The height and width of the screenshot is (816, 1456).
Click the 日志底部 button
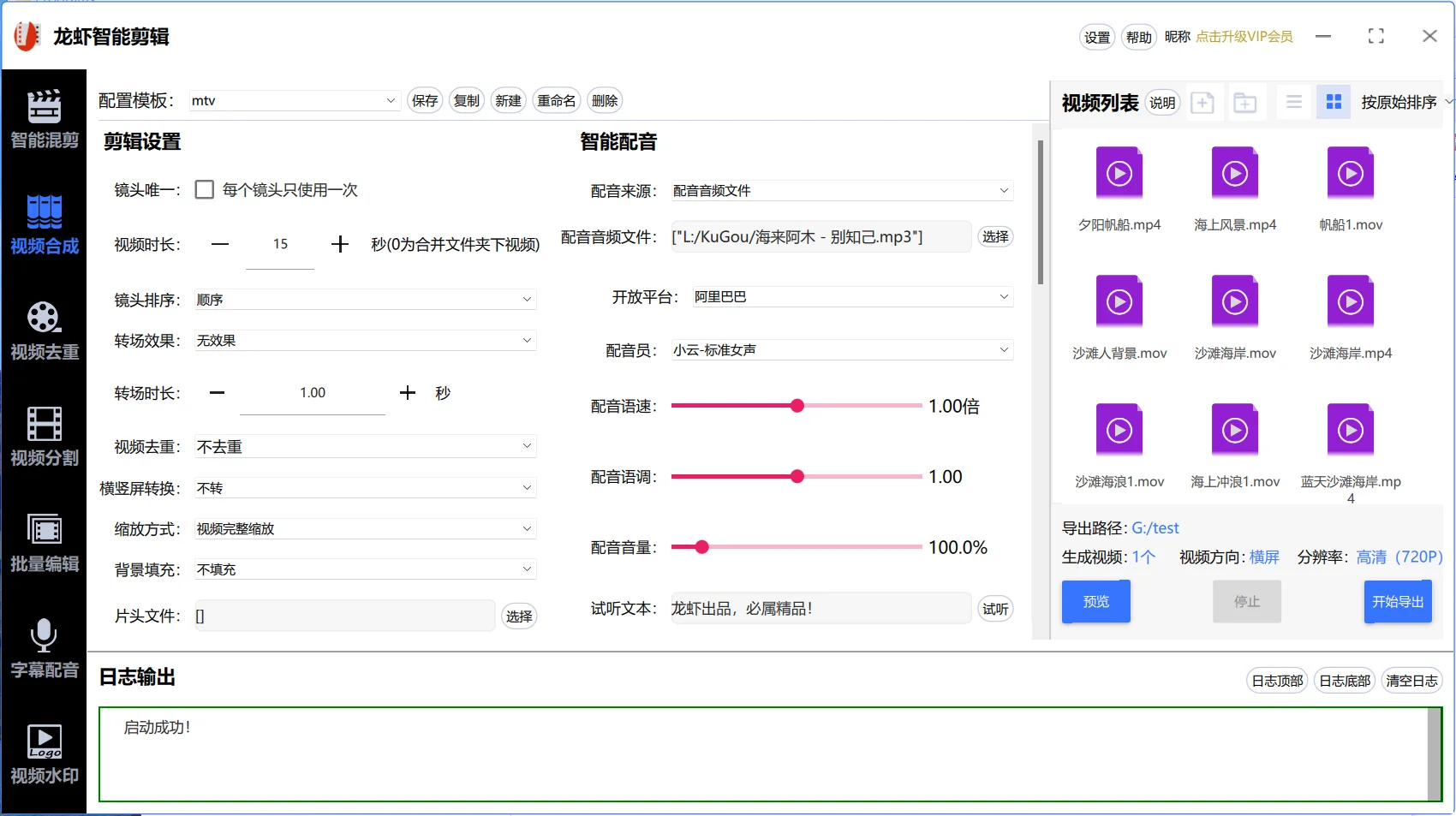[x=1345, y=681]
